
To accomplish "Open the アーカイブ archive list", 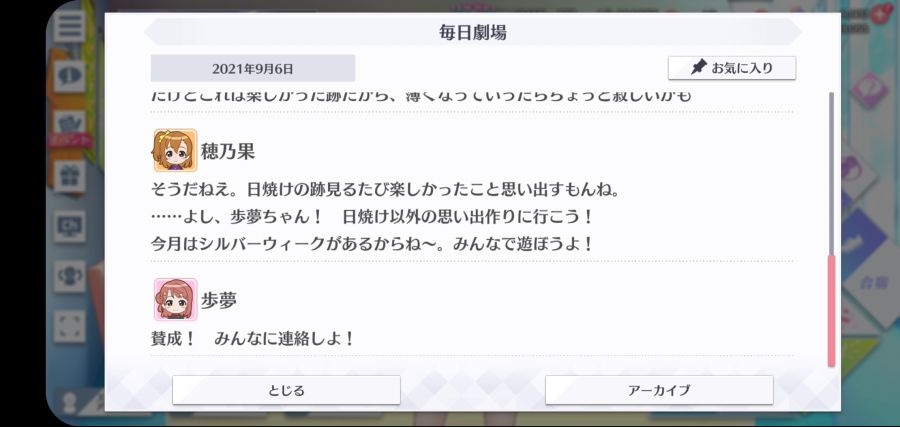I will [x=659, y=390].
